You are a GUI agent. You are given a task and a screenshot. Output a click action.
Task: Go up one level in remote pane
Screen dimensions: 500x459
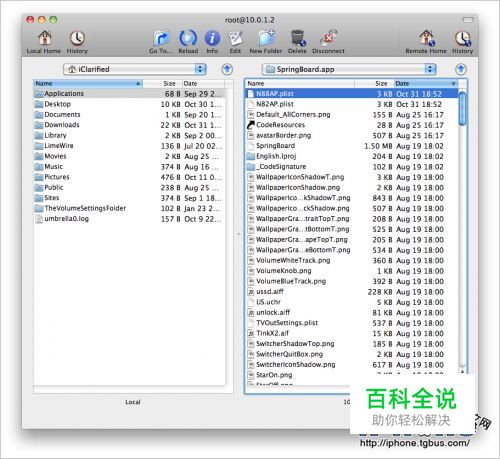461,69
